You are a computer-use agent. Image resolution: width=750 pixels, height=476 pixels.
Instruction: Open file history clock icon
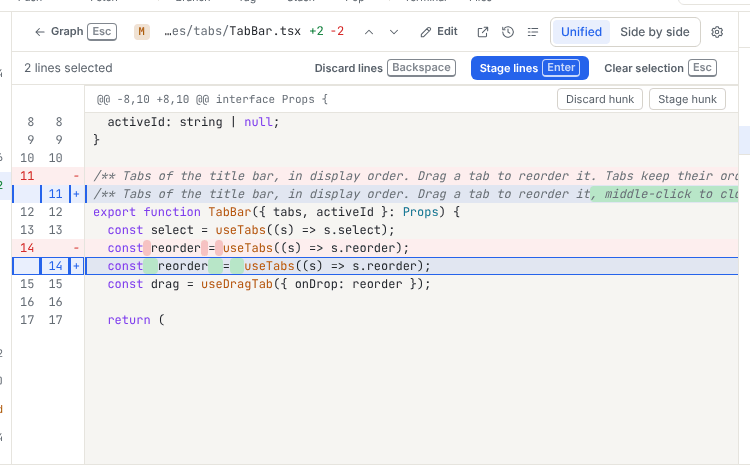pos(507,32)
